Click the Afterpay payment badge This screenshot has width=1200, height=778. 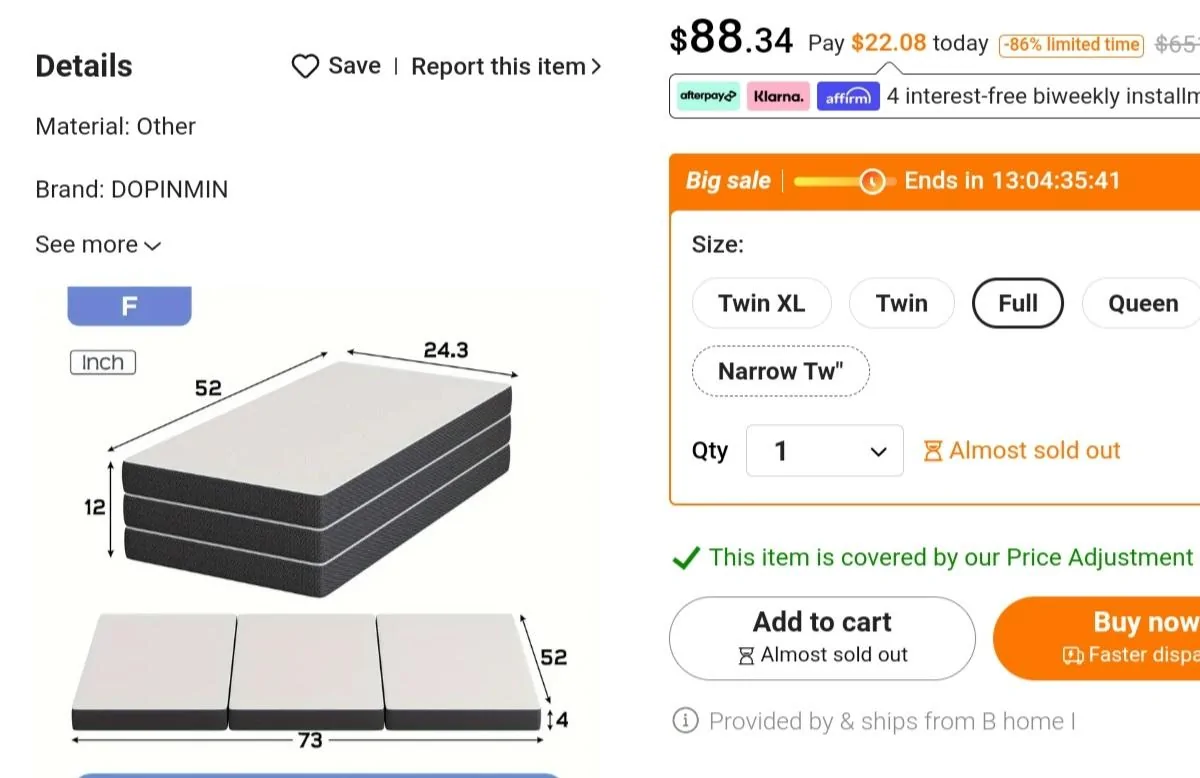click(708, 97)
